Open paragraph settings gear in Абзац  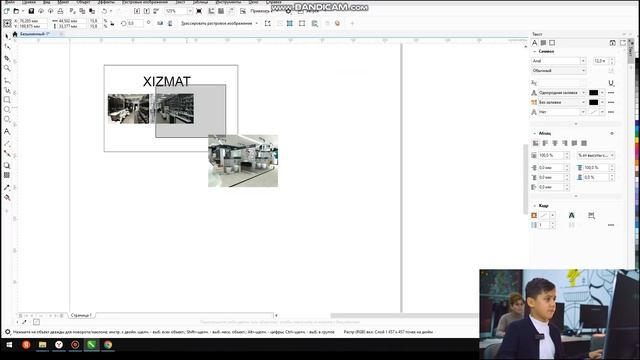tap(612, 133)
